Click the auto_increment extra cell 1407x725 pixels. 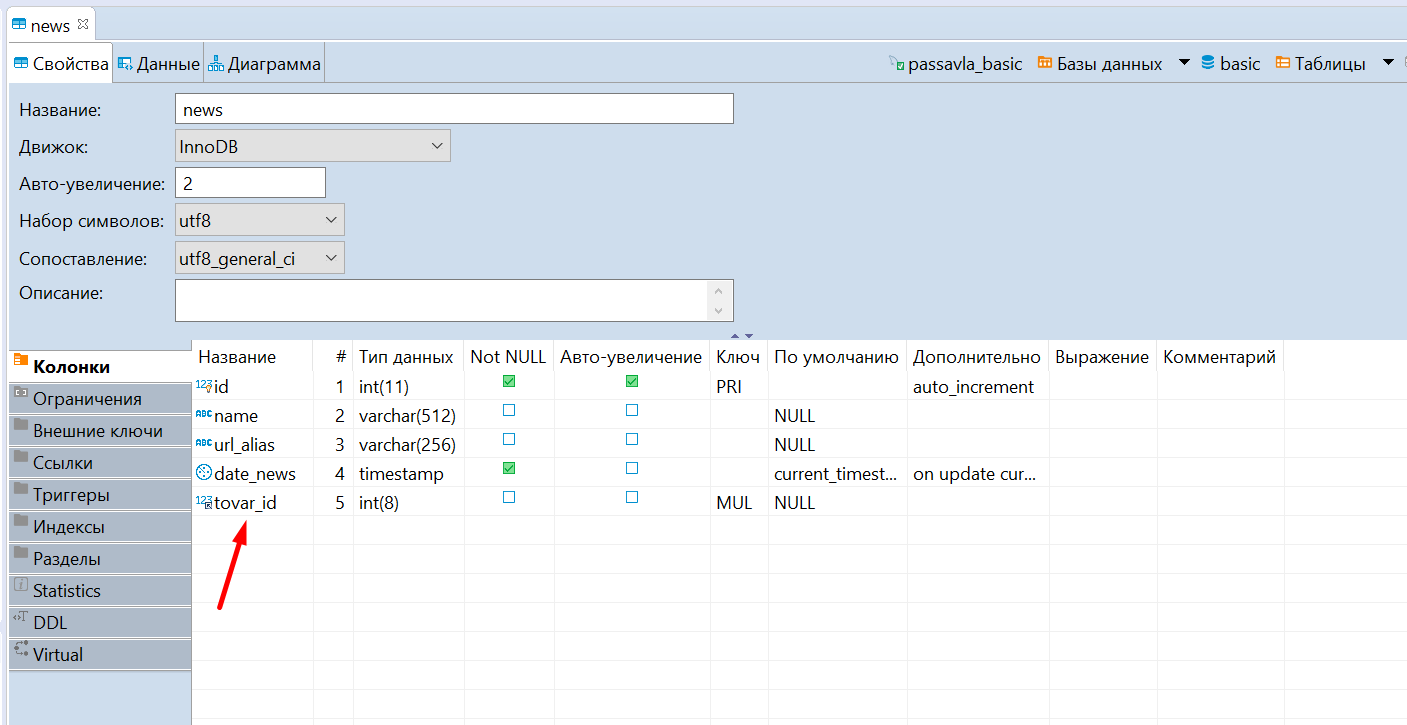coord(977,386)
